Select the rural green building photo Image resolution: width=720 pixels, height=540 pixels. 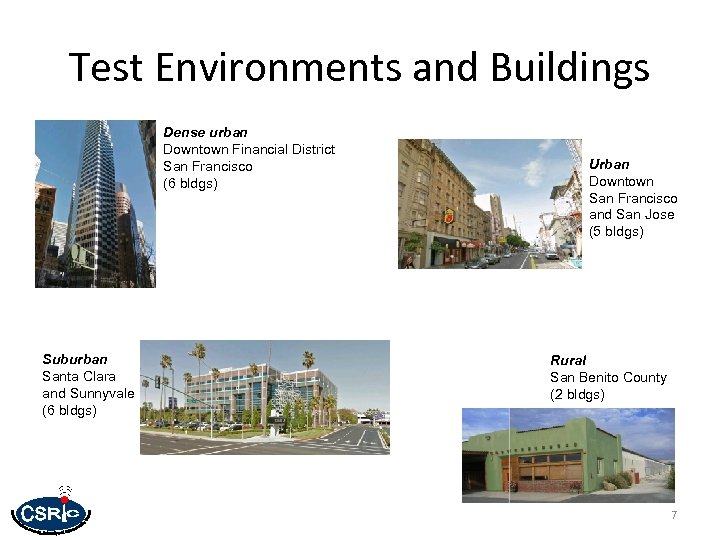568,455
